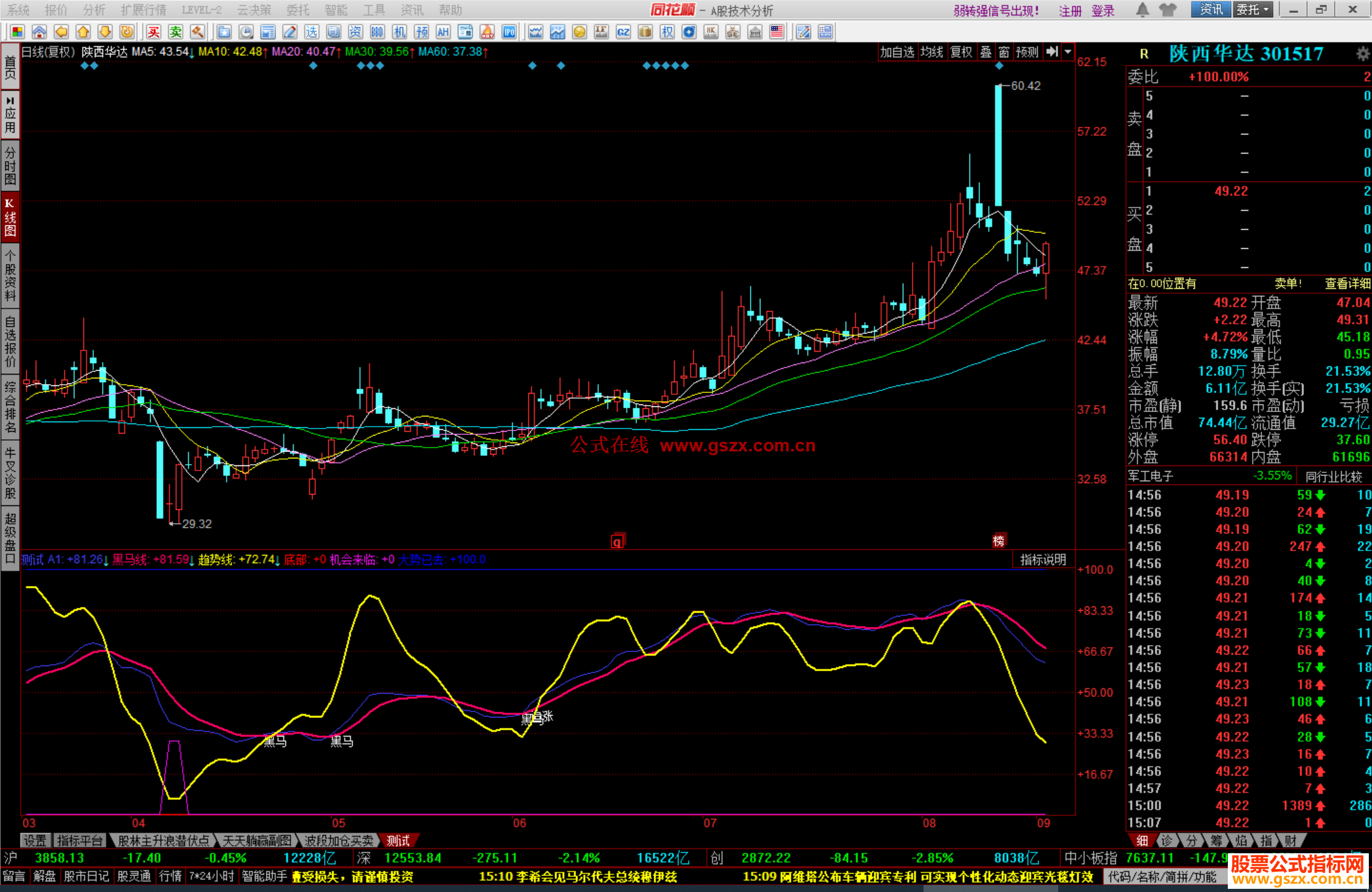This screenshot has height=892, width=1372.
Task: Click the red 买 (buy) toolbar icon
Action: (154, 32)
